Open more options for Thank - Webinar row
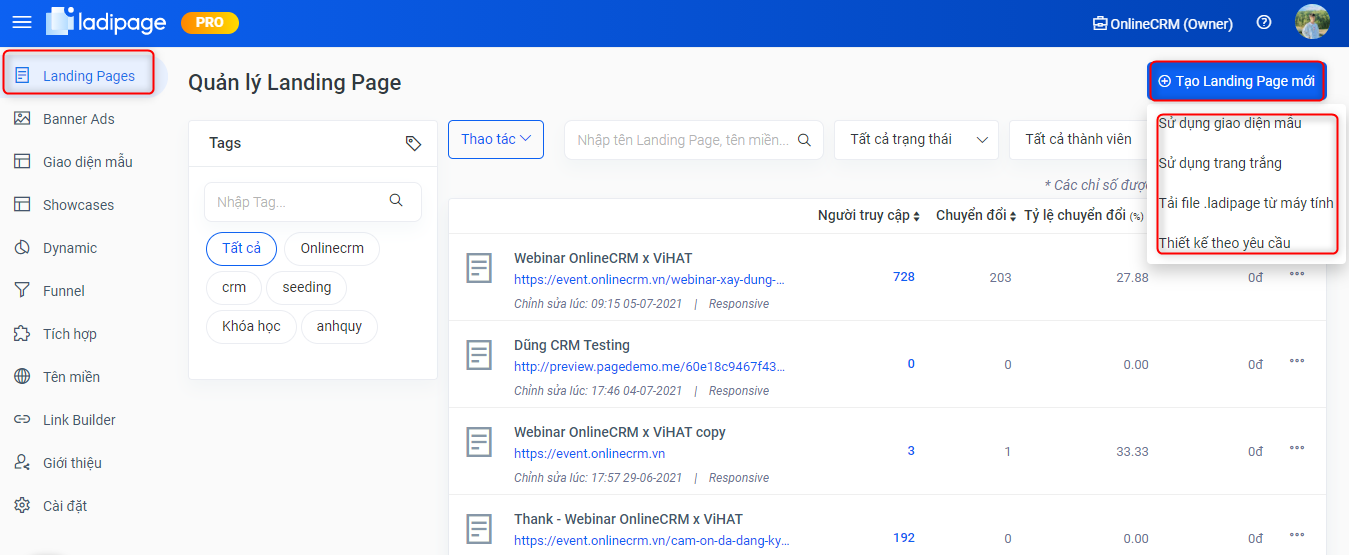This screenshot has height=555, width=1349. click(1297, 535)
